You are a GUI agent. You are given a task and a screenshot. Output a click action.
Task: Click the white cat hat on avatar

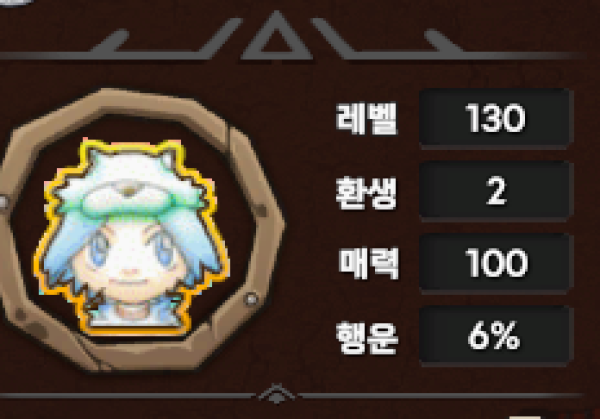(x=130, y=182)
